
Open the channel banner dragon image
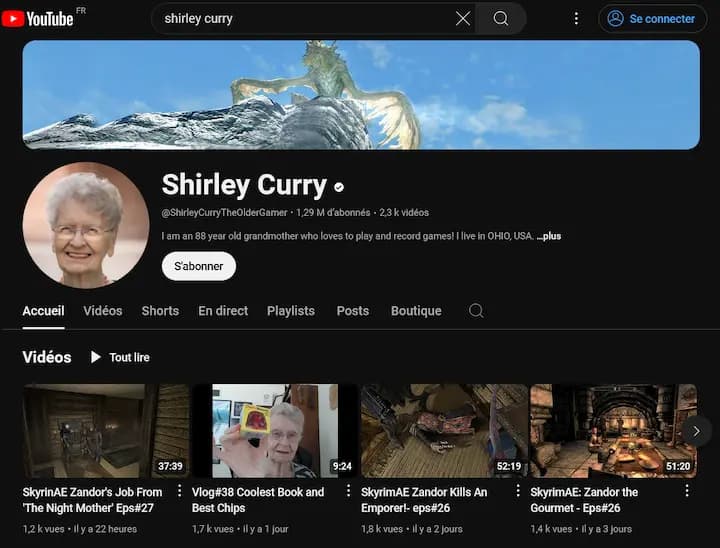tap(361, 95)
